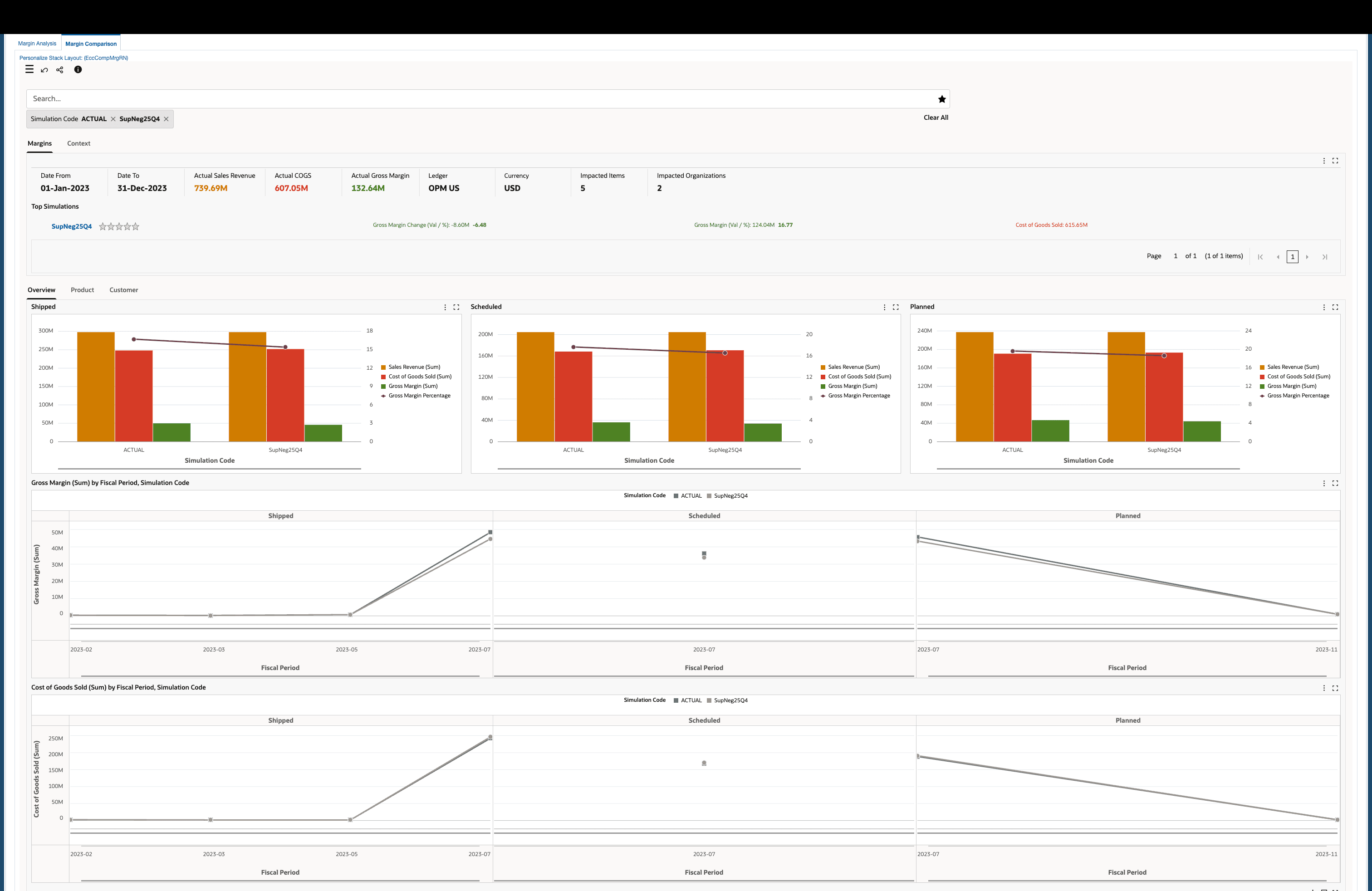
Task: Switch to the Margin Analysis tab
Action: coord(37,44)
